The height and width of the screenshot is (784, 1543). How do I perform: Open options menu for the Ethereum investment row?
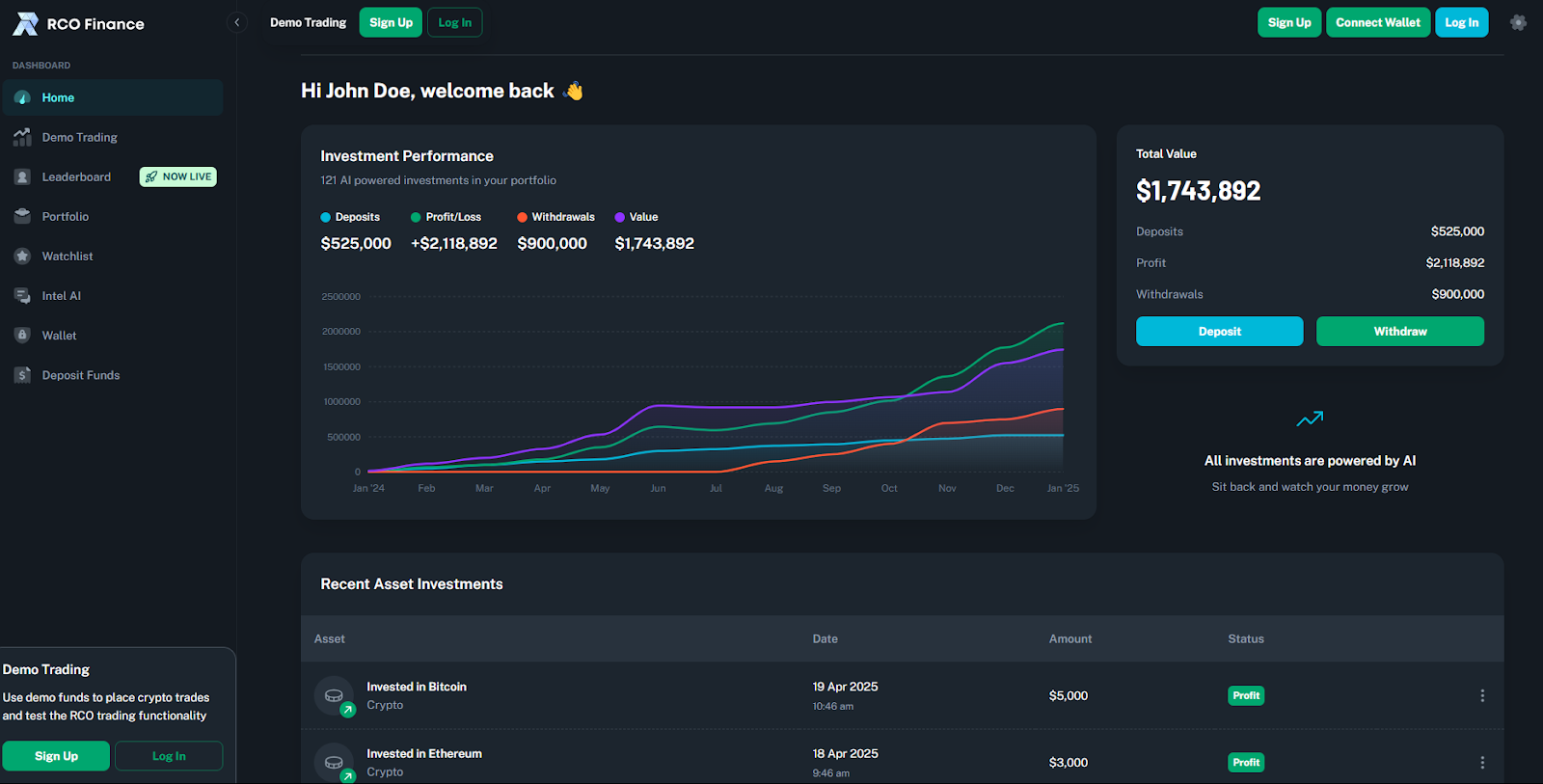tap(1481, 762)
